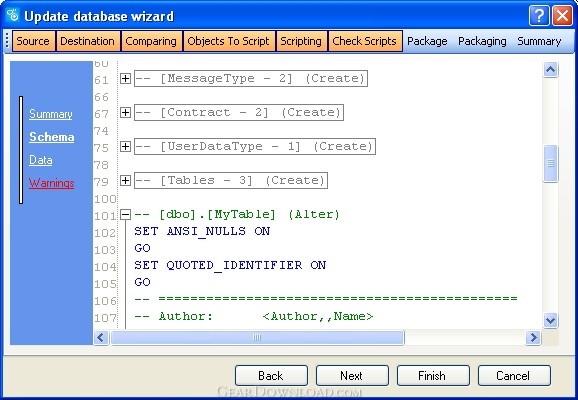Open the Data link in sidebar
Image resolution: width=578 pixels, height=400 pixels.
tap(41, 160)
